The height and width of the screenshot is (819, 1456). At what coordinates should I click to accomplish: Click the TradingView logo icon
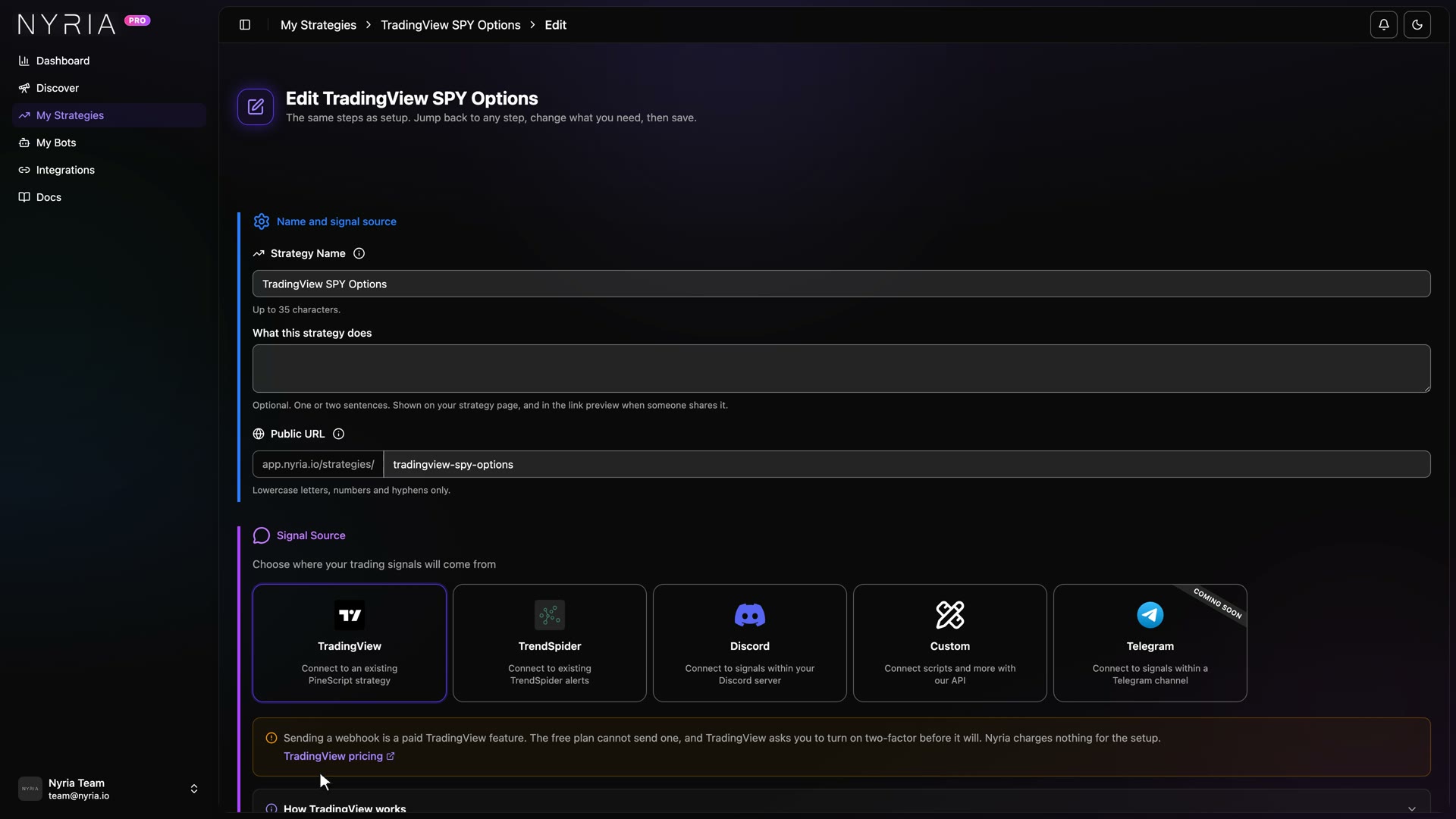pyautogui.click(x=350, y=615)
